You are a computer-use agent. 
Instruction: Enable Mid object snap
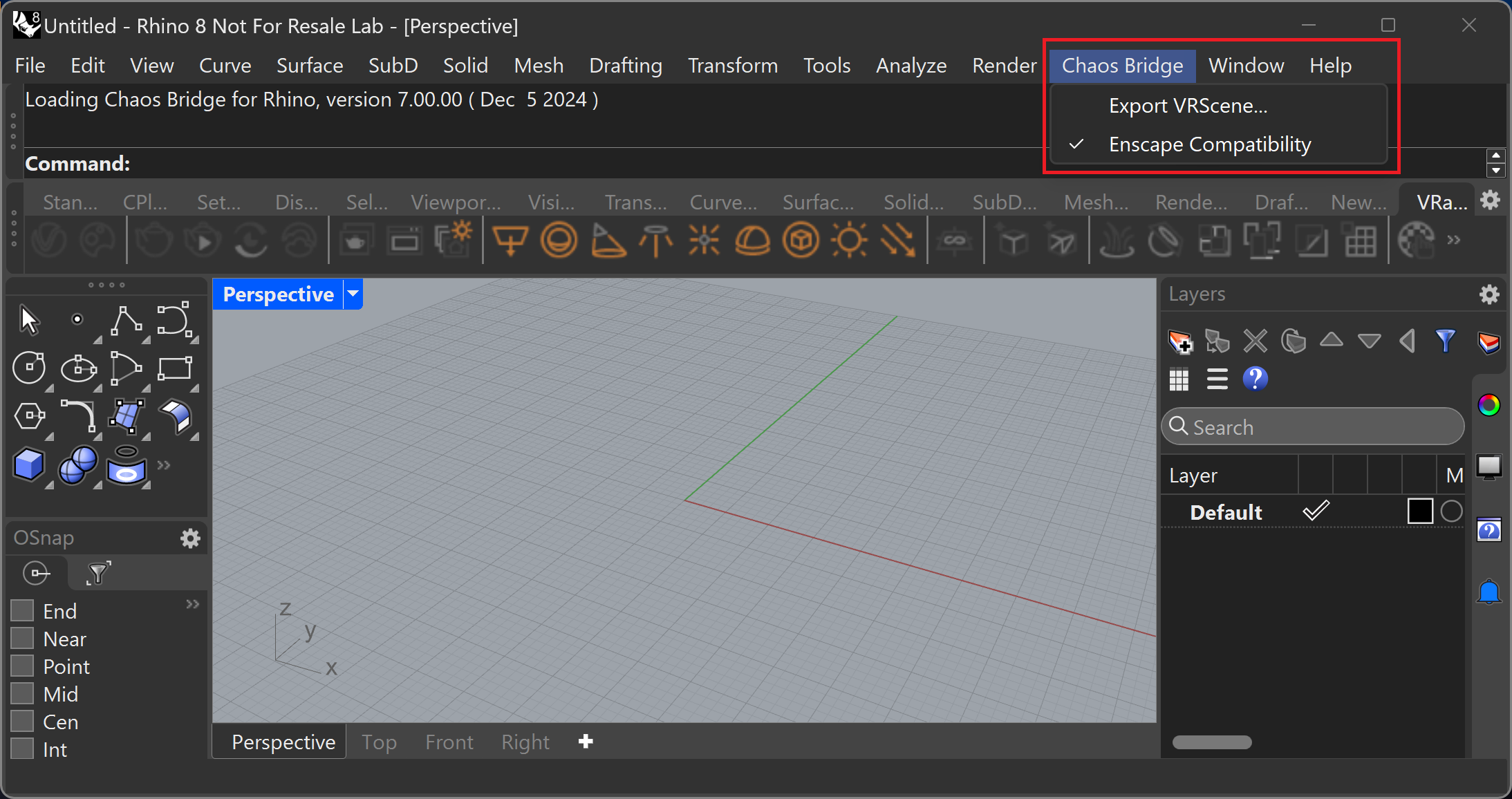tap(22, 693)
